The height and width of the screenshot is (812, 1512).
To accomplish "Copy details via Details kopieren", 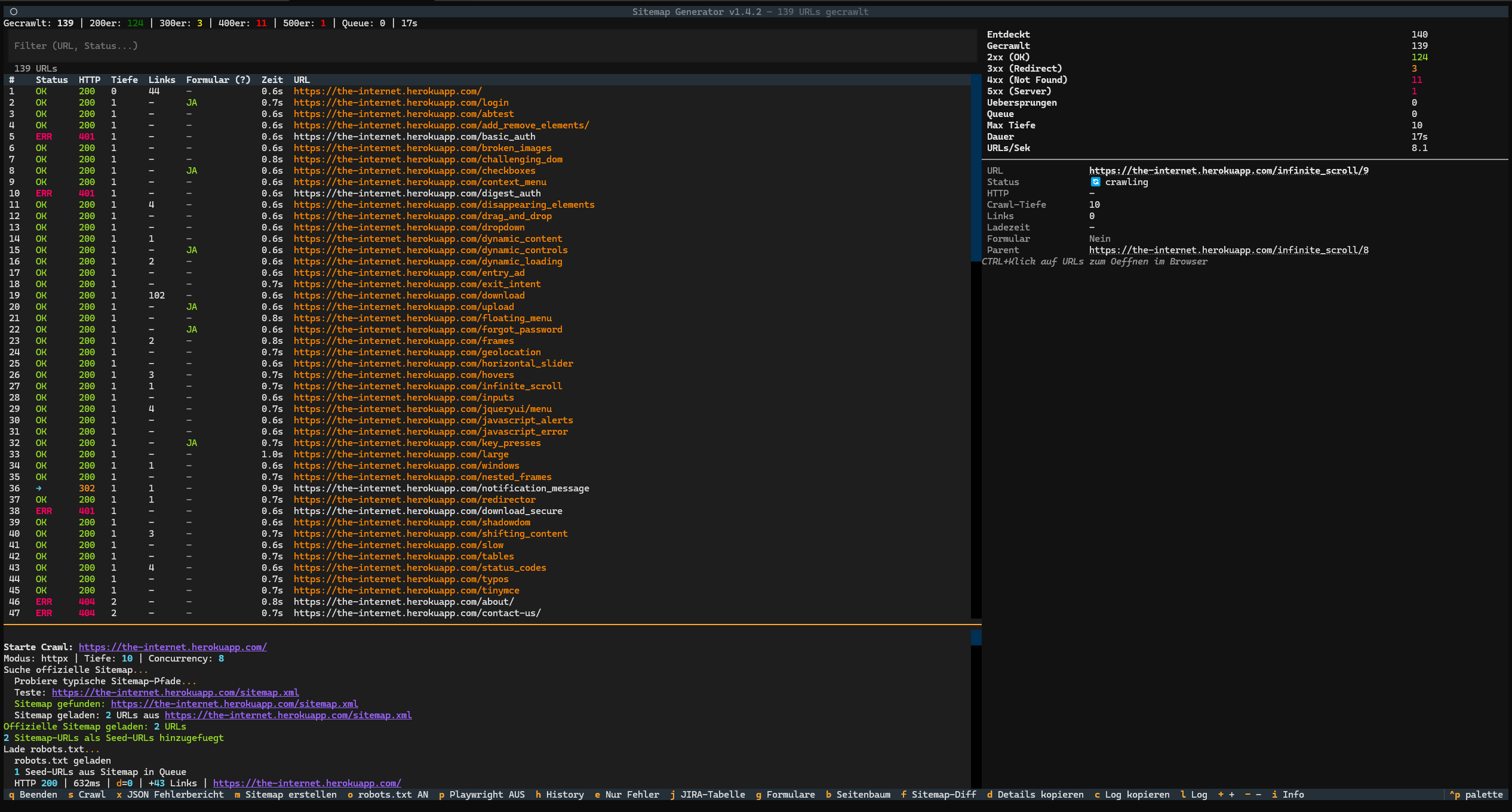I will pyautogui.click(x=1036, y=795).
